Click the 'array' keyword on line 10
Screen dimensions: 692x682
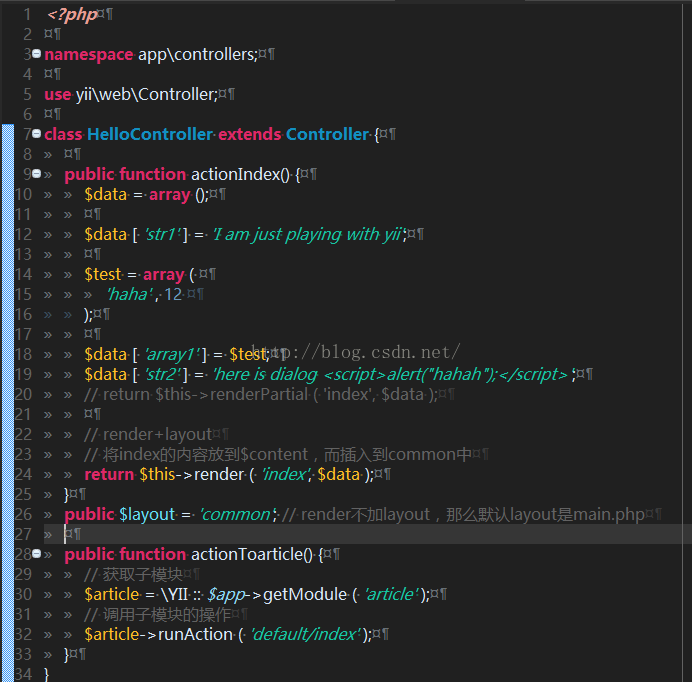click(x=169, y=195)
